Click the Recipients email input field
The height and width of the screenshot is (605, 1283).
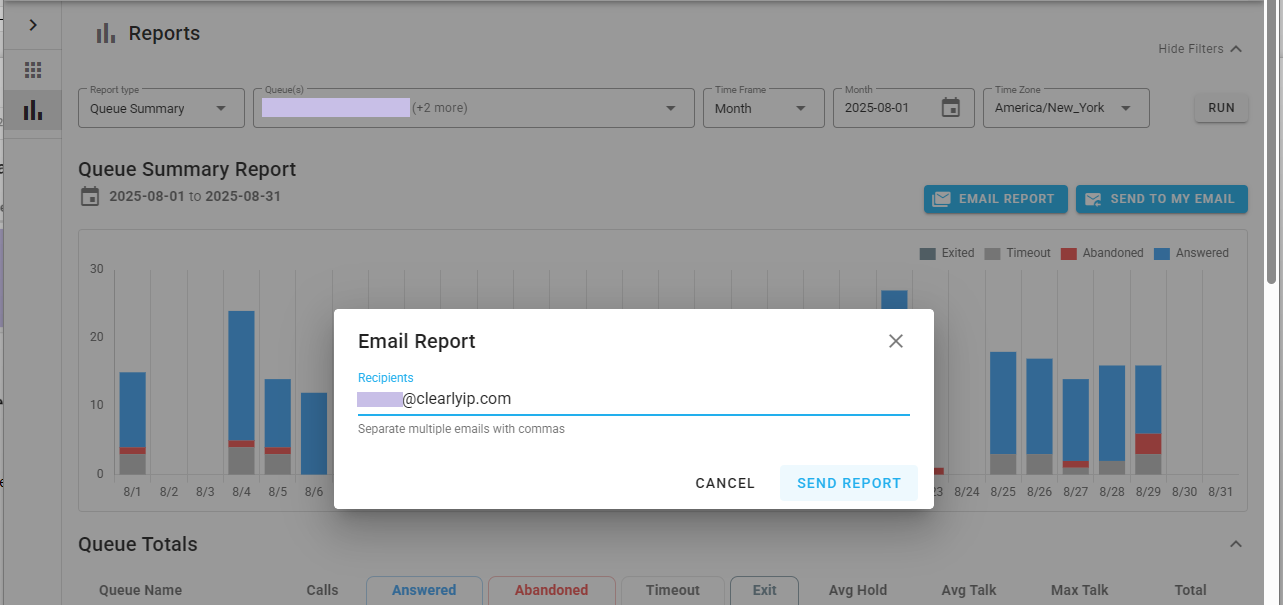(633, 399)
